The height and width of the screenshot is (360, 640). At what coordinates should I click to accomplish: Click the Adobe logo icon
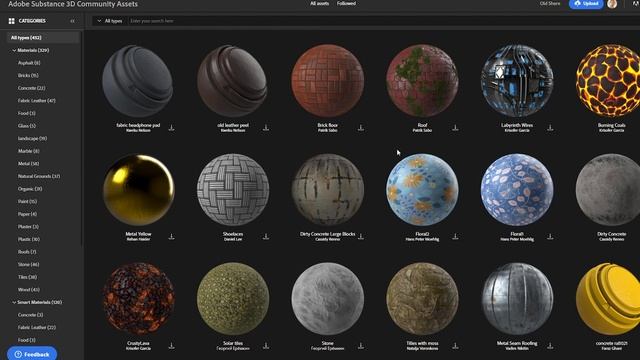pyautogui.click(x=636, y=3)
